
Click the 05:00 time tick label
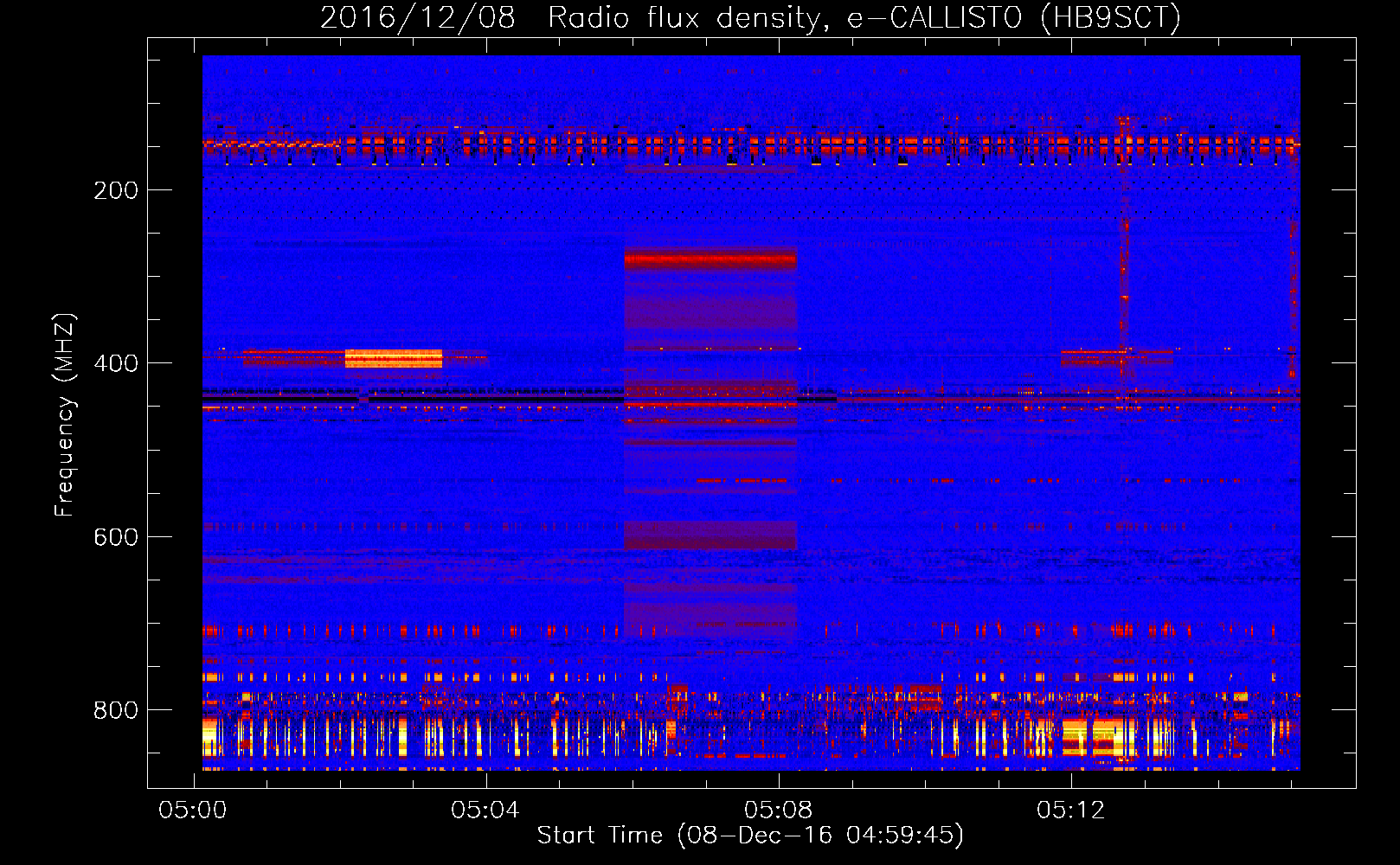coord(193,810)
